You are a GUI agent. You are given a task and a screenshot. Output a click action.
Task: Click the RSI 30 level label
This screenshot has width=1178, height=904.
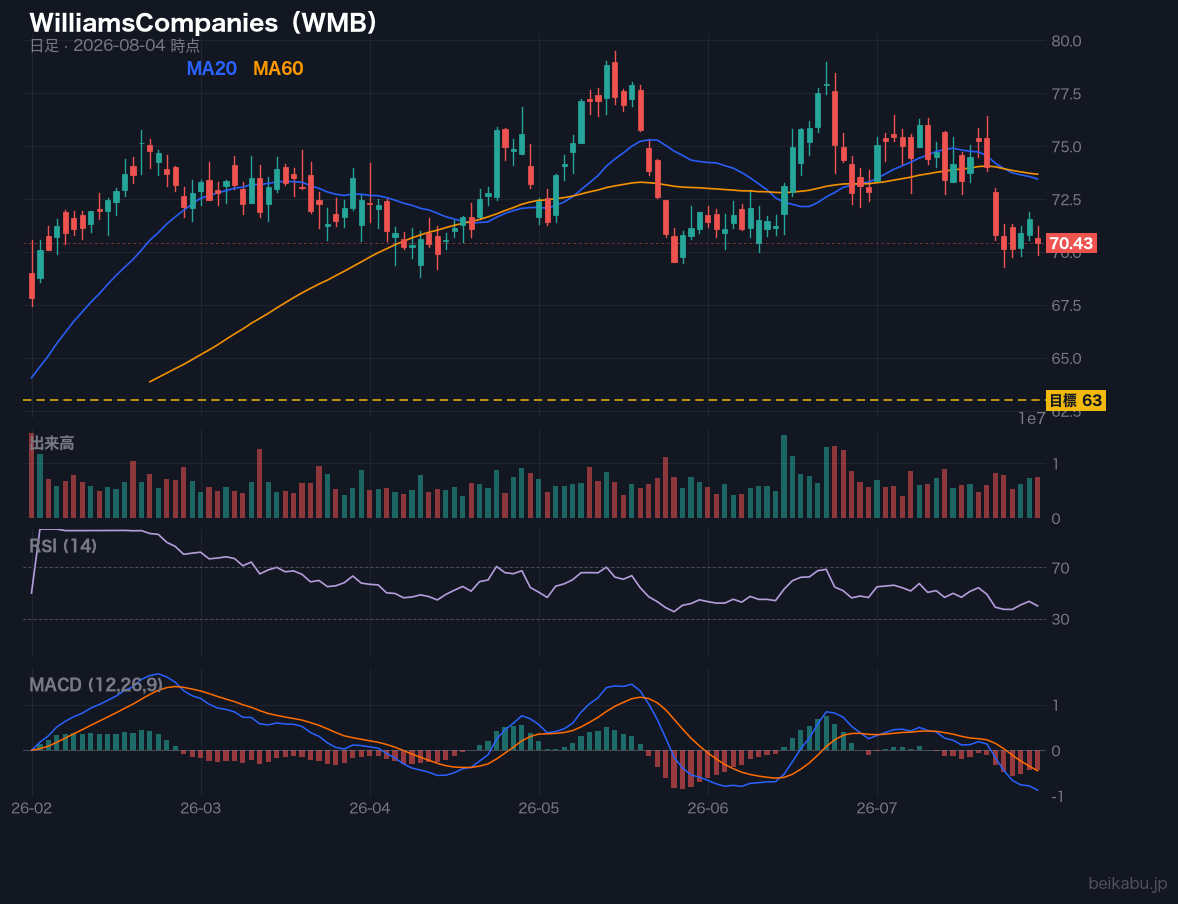[1060, 619]
